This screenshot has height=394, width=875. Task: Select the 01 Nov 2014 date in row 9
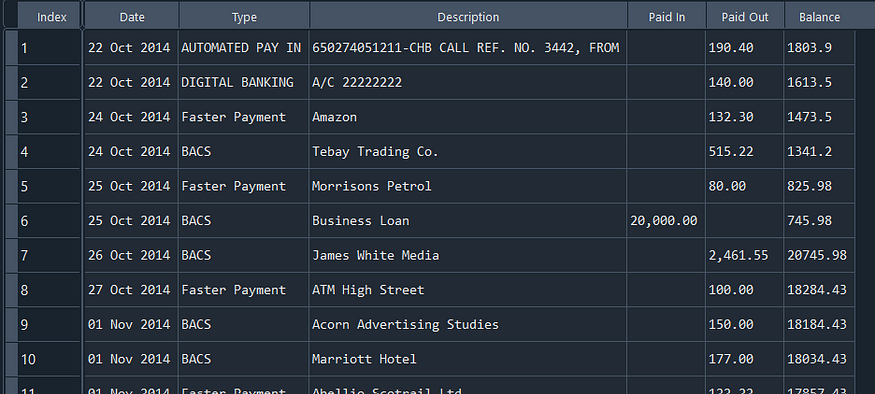[x=131, y=324]
